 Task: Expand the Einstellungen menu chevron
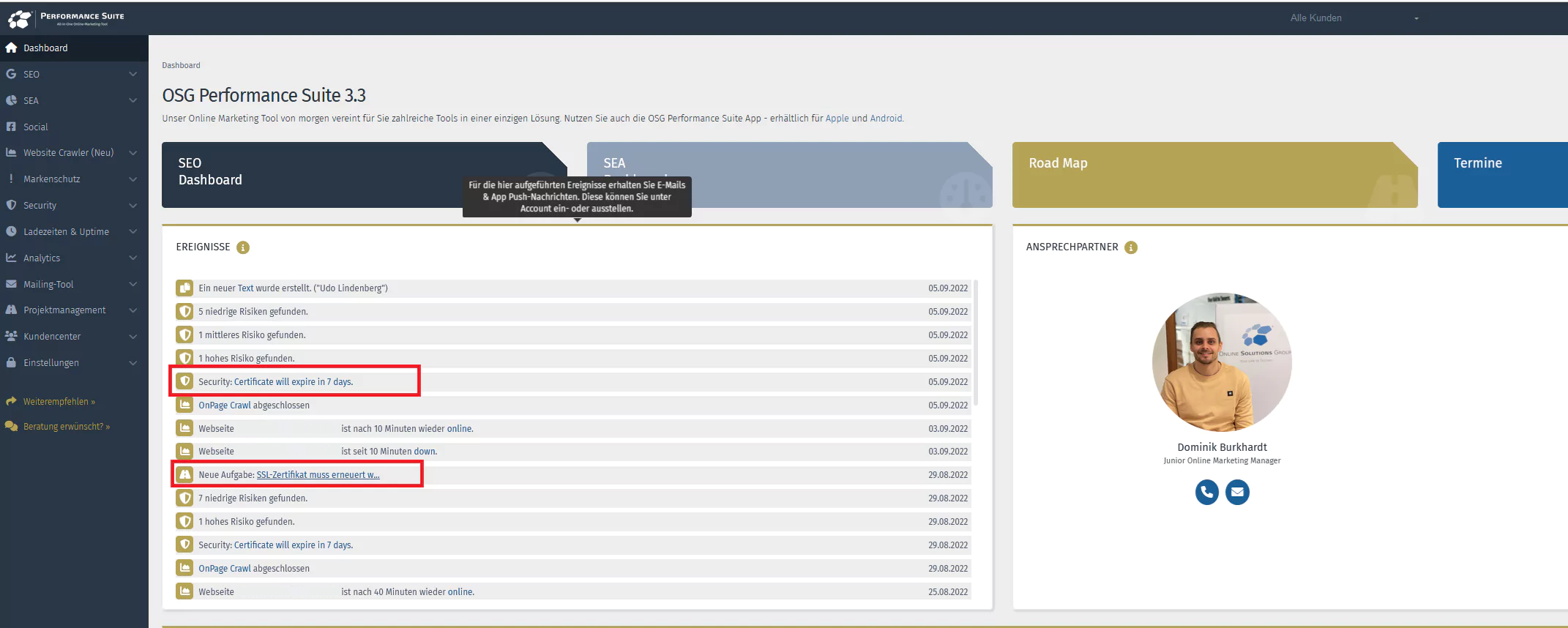pos(133,363)
